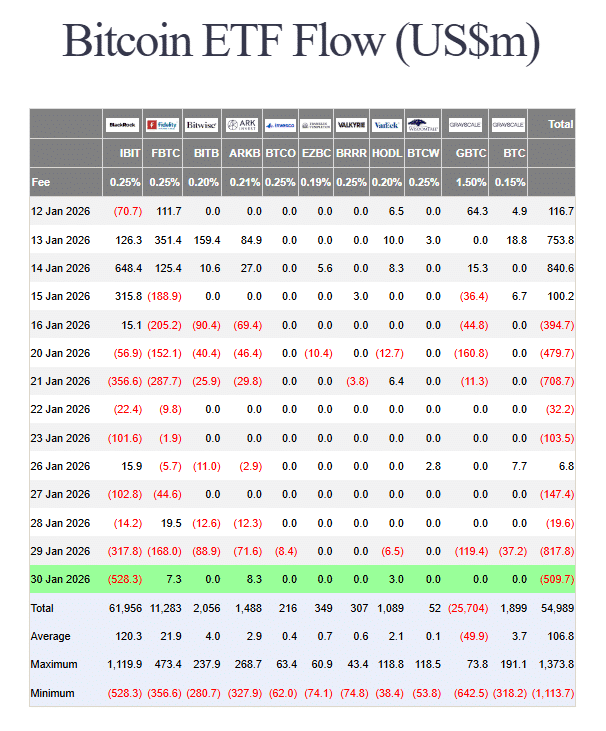Click the Bitwise logo above BITB
Viewport: 606px width, 731px height.
point(203,125)
